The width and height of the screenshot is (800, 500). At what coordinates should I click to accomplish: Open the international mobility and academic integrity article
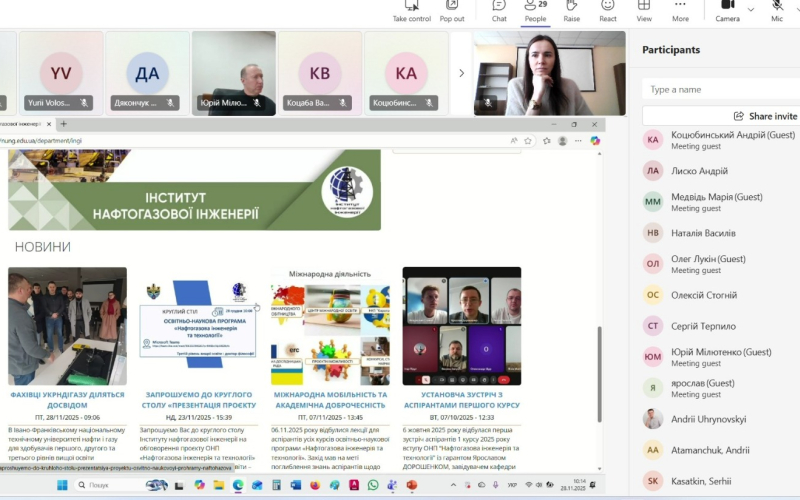click(x=330, y=399)
